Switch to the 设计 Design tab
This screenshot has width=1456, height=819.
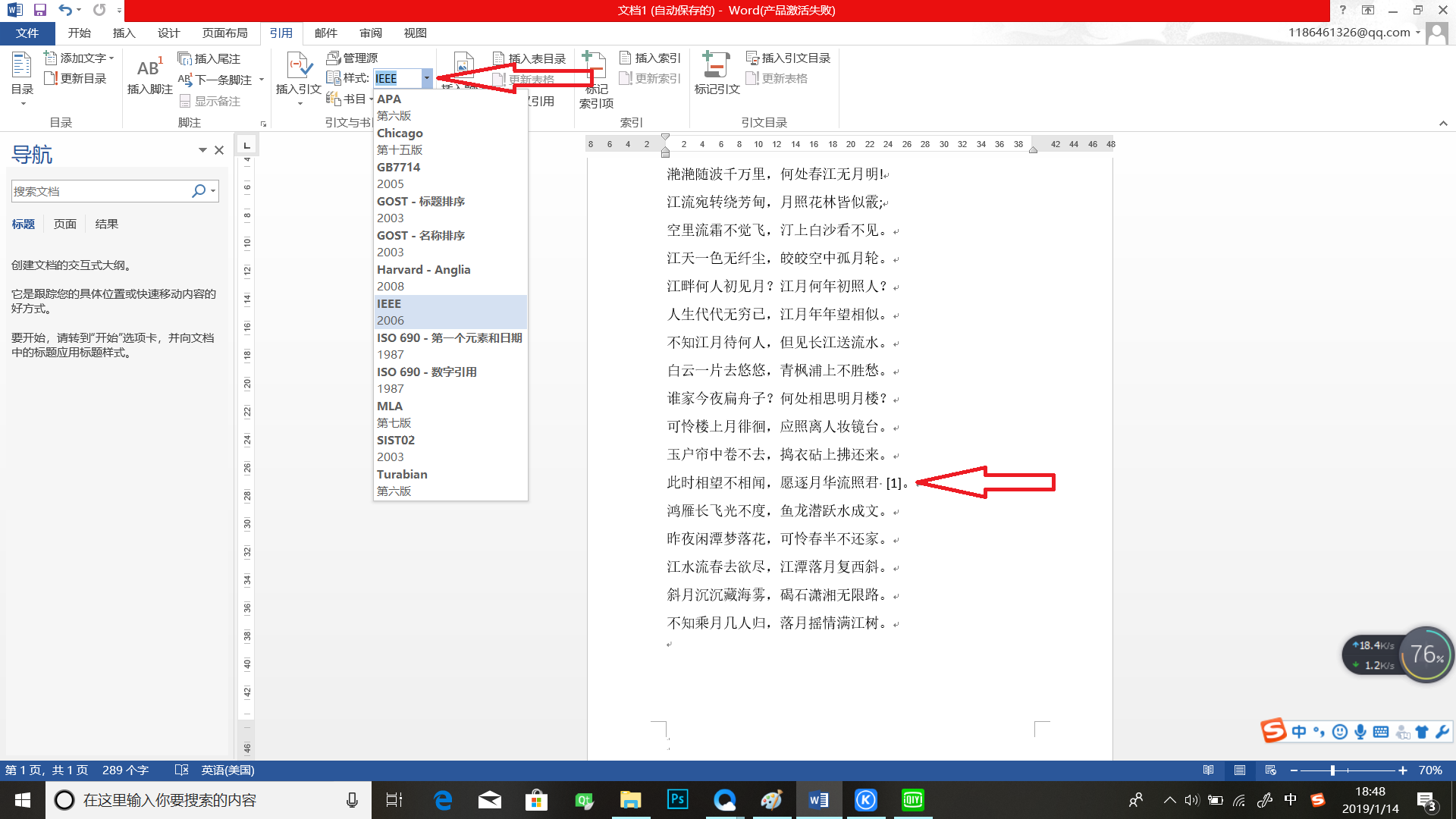pos(168,33)
